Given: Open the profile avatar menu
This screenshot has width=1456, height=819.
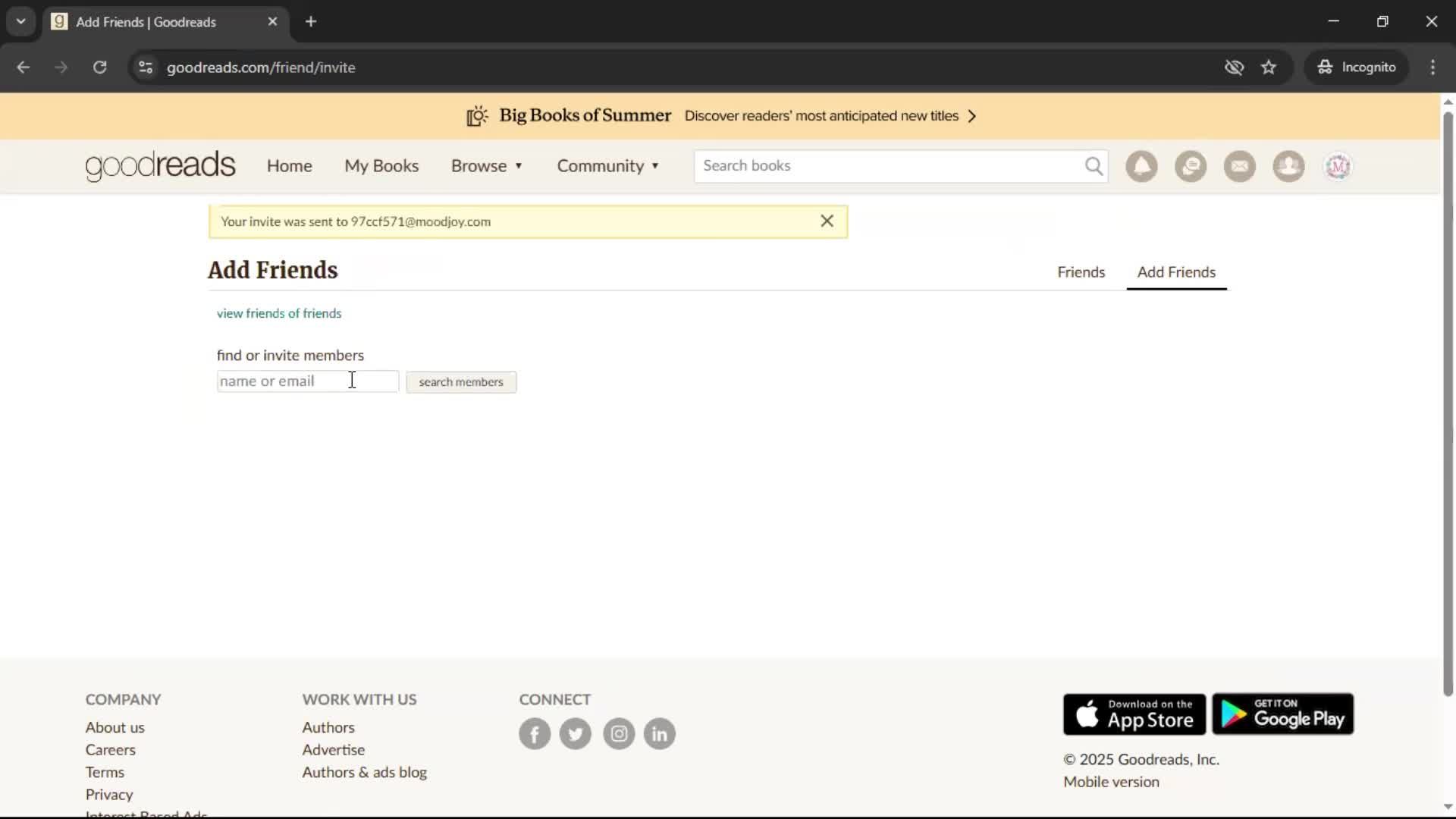Looking at the screenshot, I should (x=1338, y=166).
